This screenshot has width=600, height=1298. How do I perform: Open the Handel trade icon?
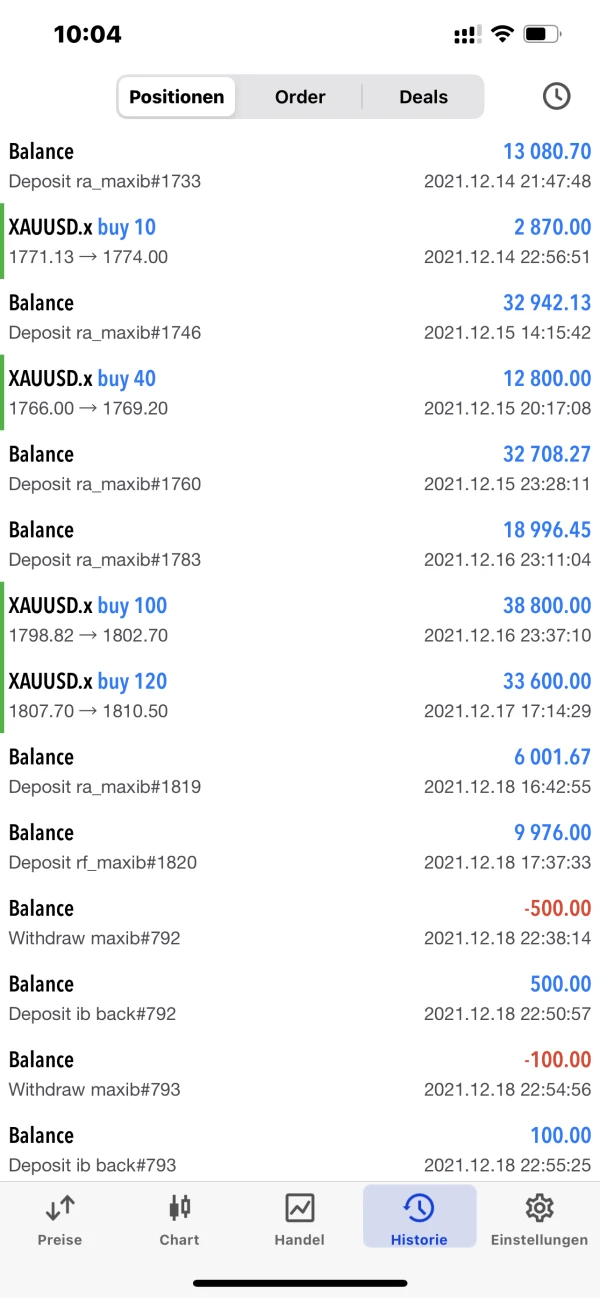[300, 1208]
